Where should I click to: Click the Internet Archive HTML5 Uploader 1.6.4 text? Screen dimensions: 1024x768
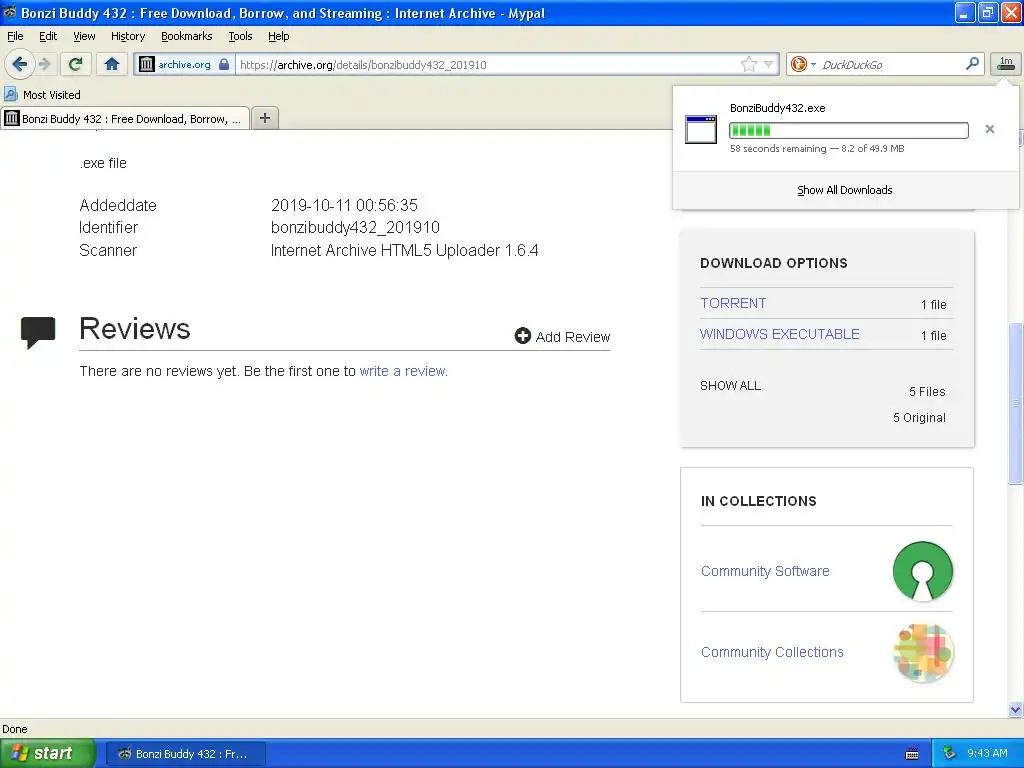point(404,250)
